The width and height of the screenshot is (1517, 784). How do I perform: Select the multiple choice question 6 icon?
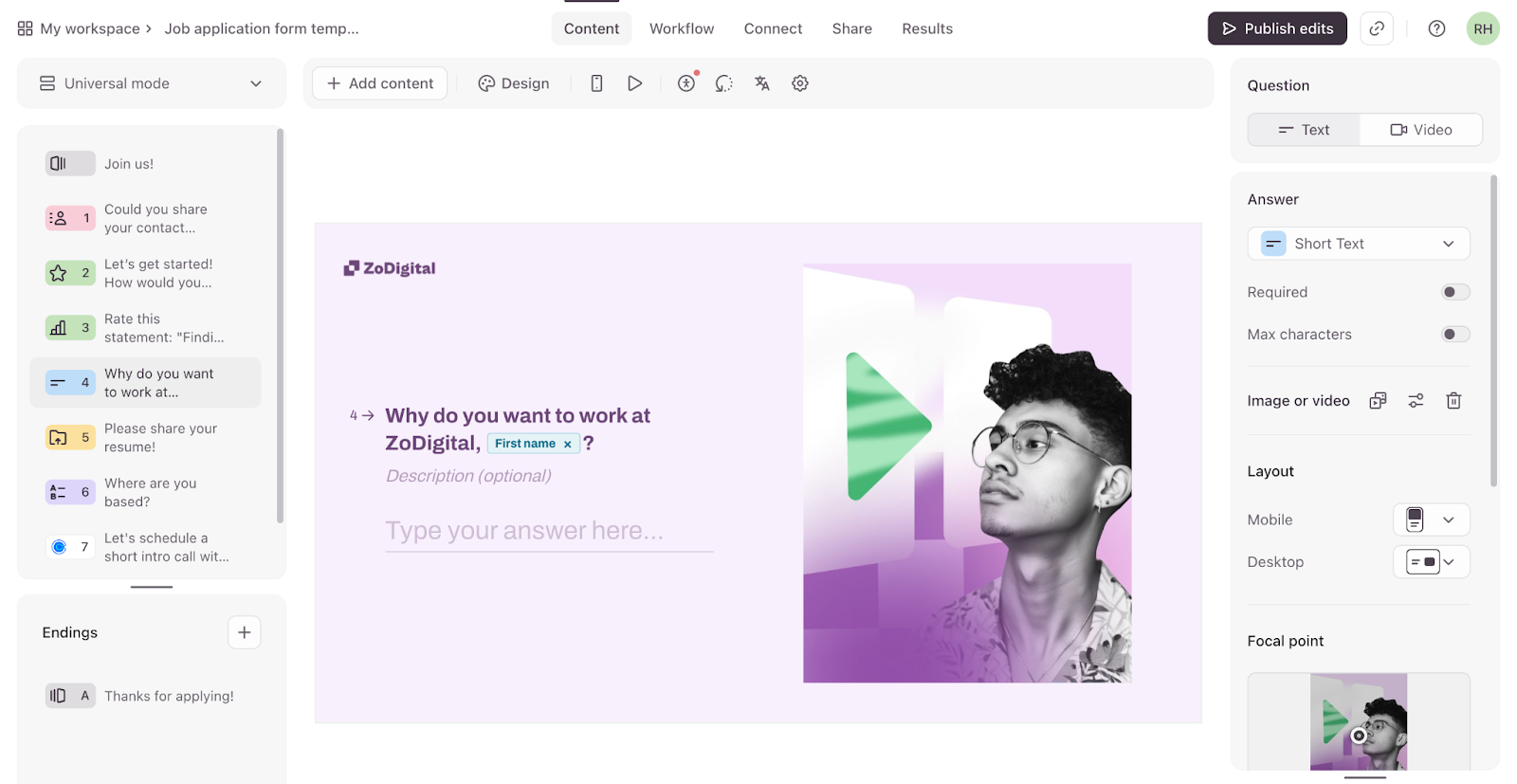click(70, 492)
